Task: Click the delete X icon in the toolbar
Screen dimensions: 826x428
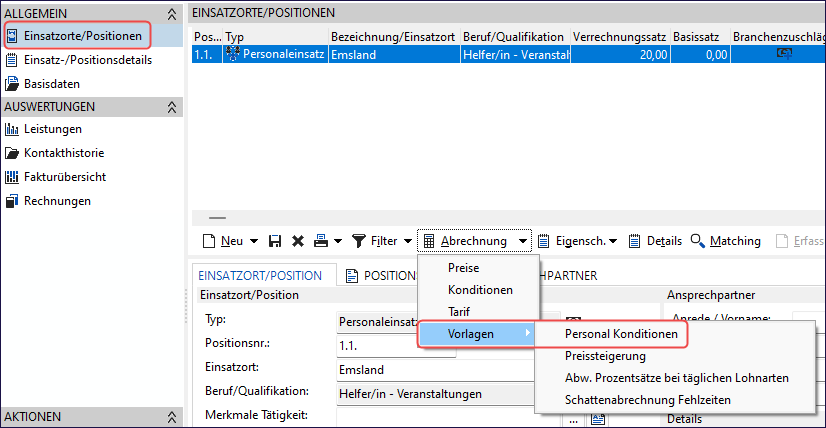Action: coord(297,241)
